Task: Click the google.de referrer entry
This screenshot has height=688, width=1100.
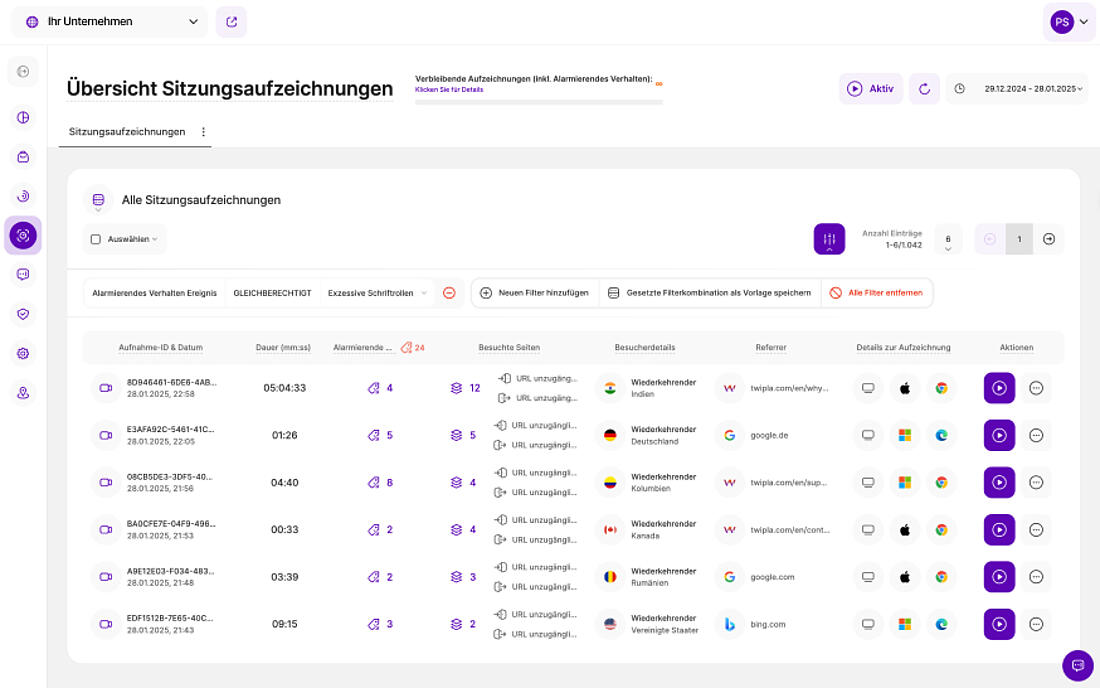Action: [x=770, y=436]
